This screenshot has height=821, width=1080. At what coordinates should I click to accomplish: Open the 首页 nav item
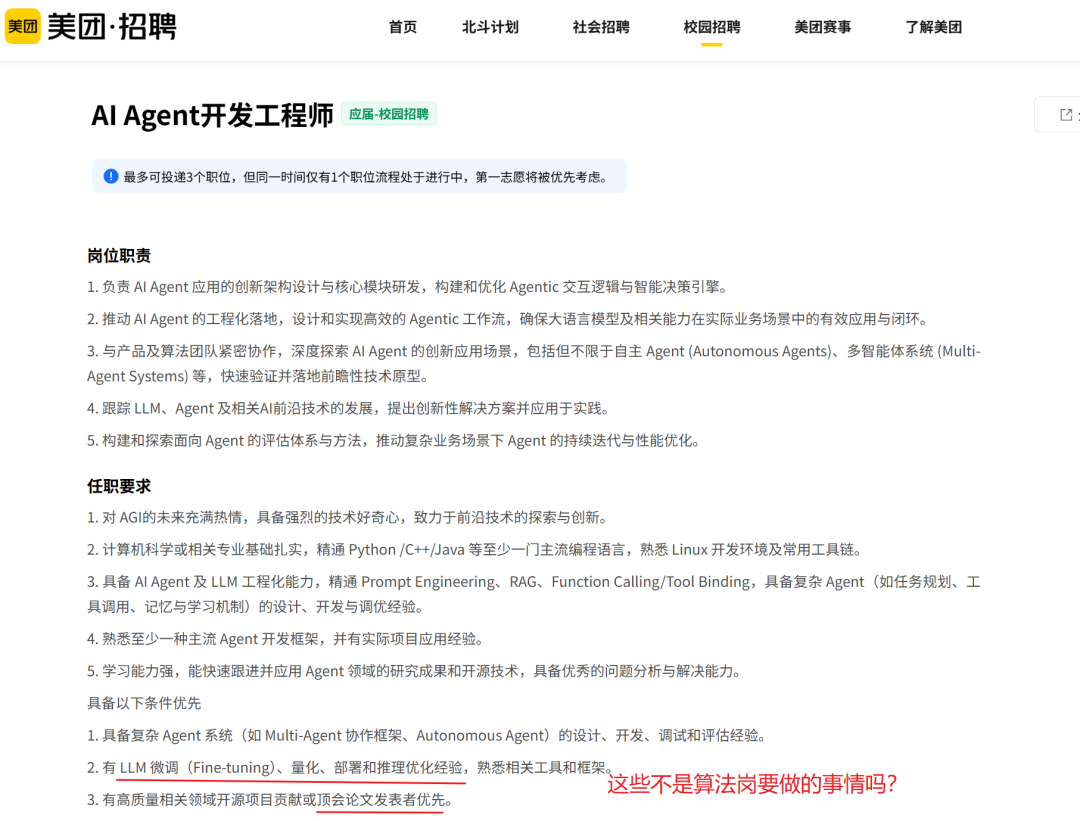[x=403, y=27]
